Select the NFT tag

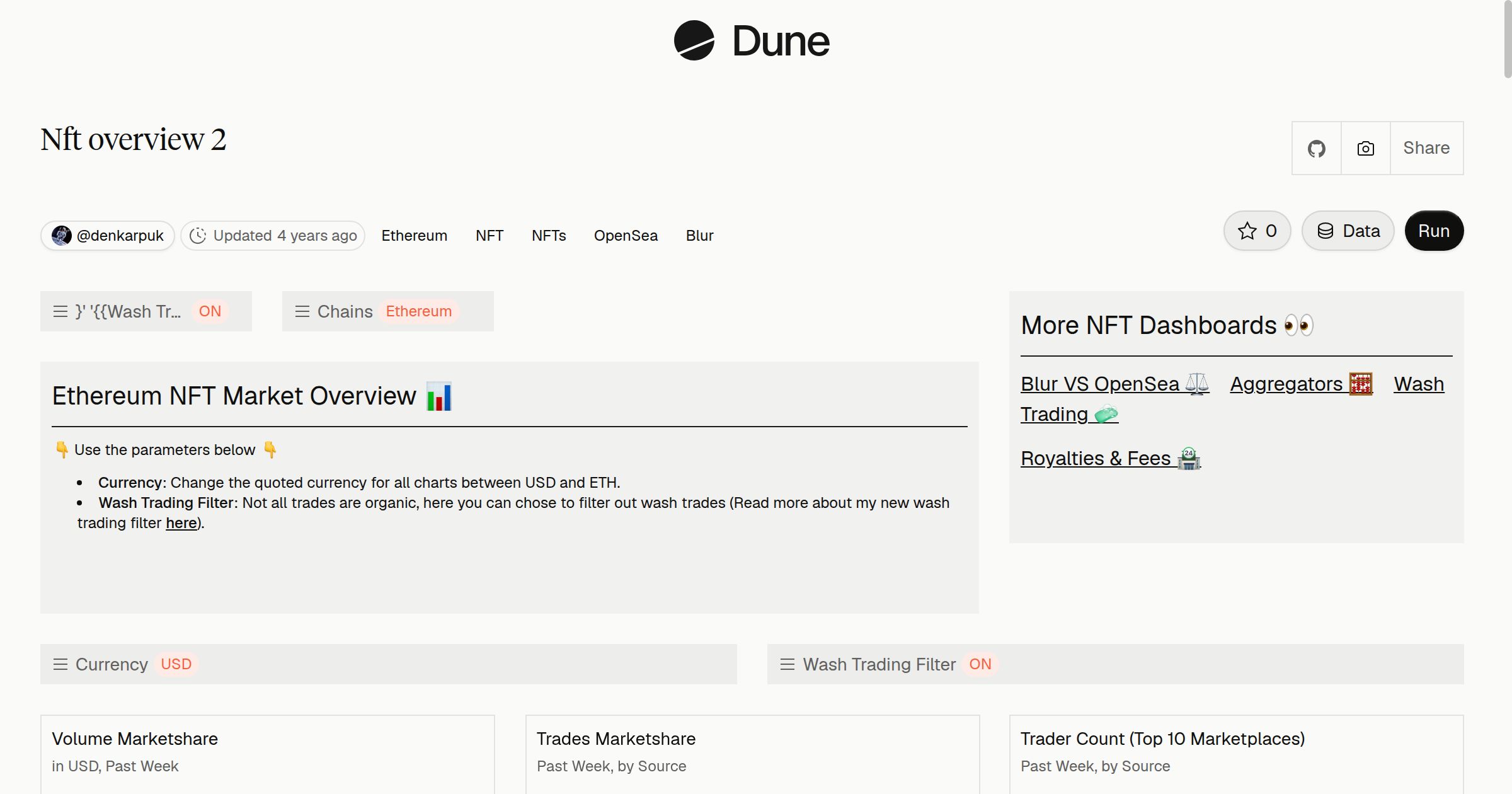tap(490, 236)
